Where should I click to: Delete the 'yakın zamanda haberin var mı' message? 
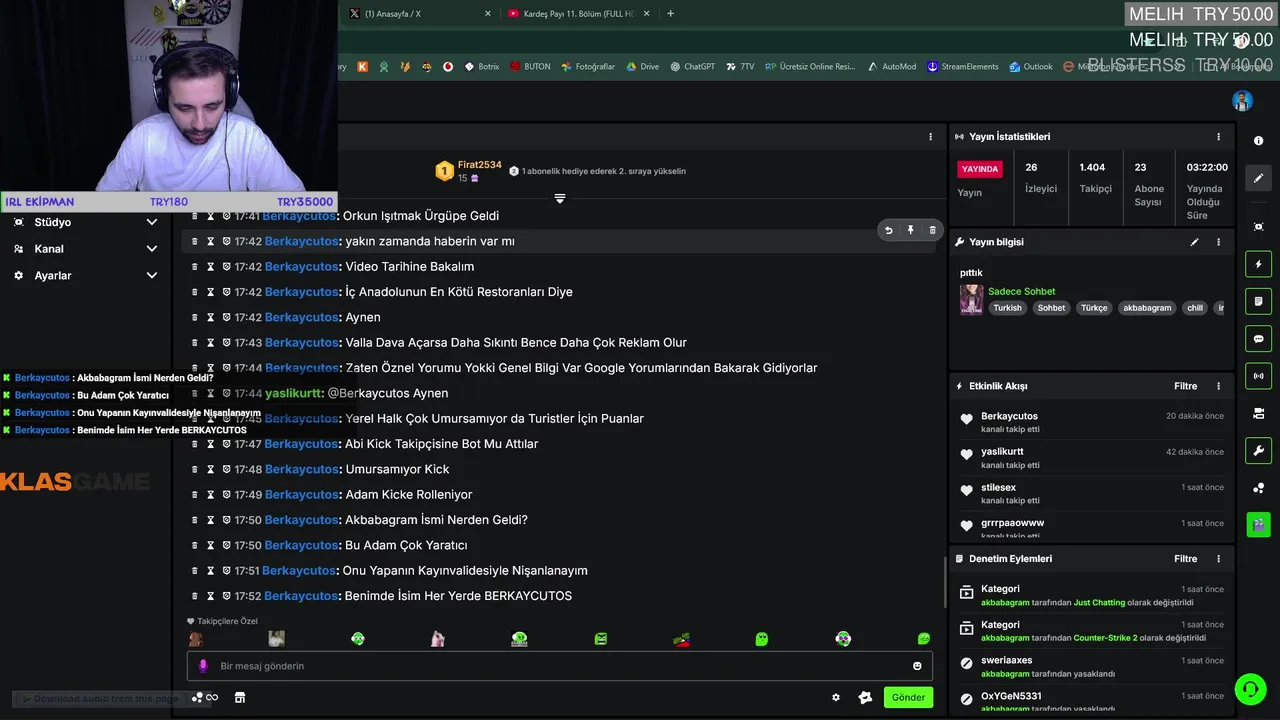pyautogui.click(x=932, y=230)
